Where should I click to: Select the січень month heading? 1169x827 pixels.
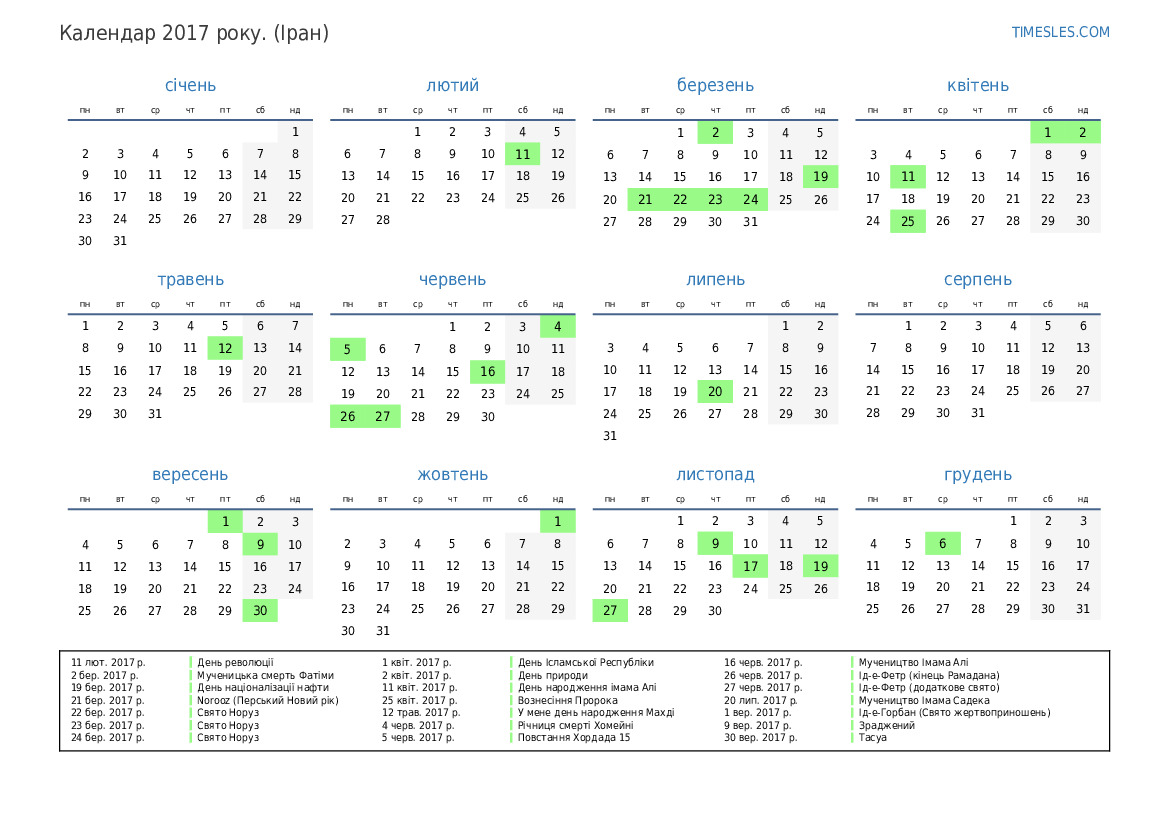[x=190, y=86]
